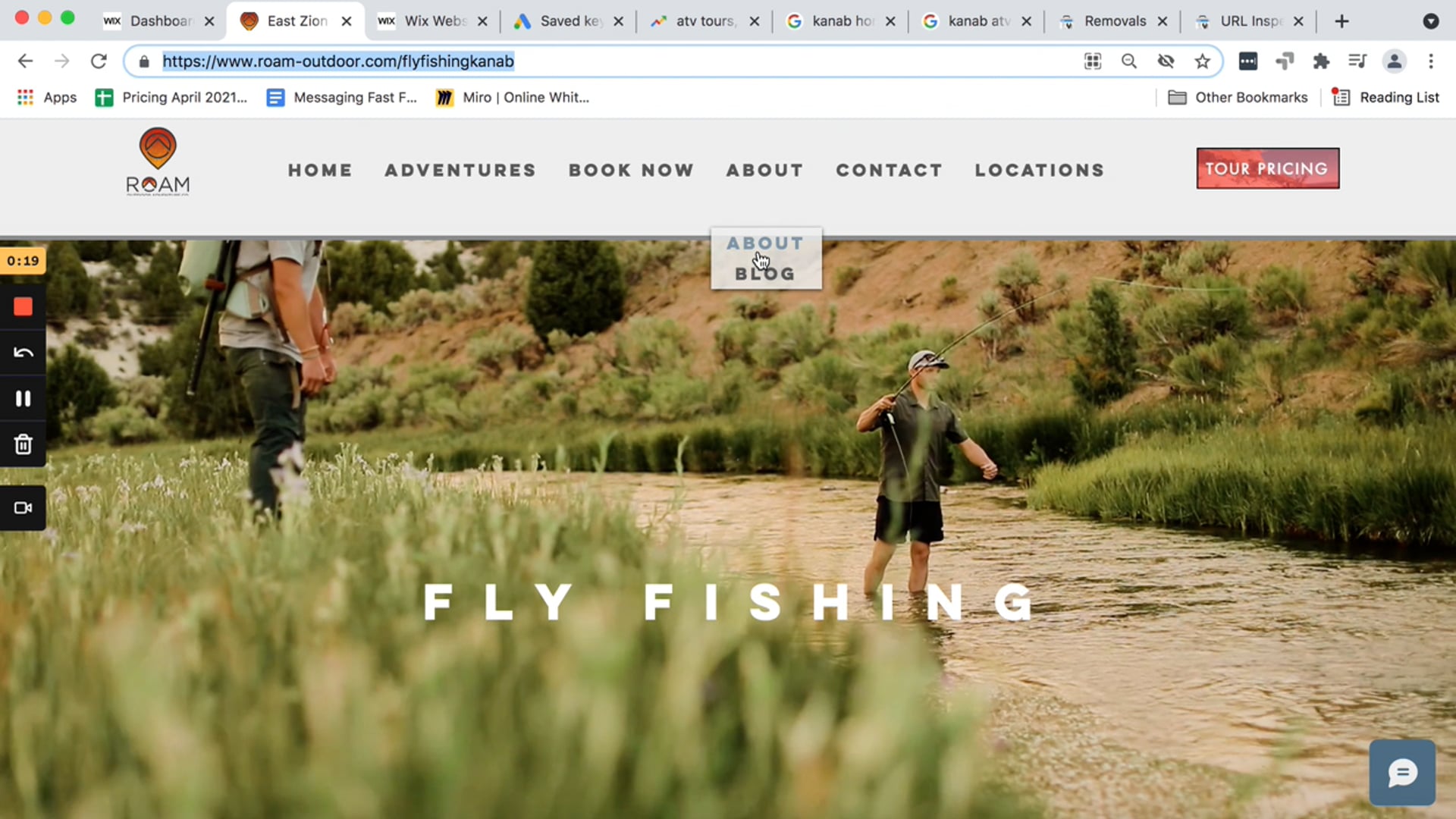
Task: Click the screen recording camera icon
Action: [23, 507]
